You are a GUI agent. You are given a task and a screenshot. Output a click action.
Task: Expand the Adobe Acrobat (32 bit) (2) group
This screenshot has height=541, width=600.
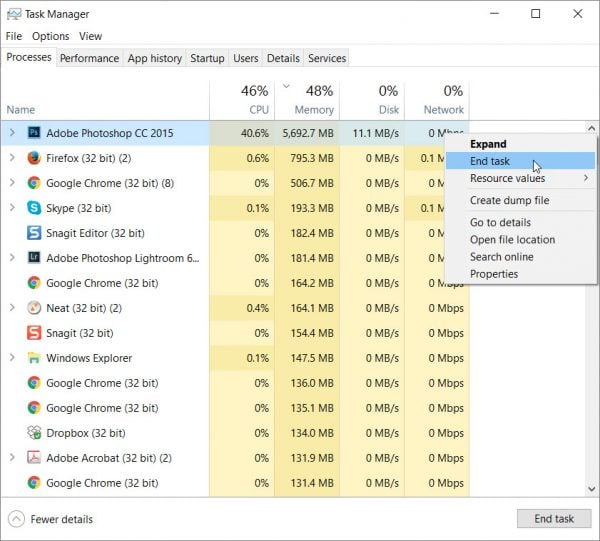12,458
